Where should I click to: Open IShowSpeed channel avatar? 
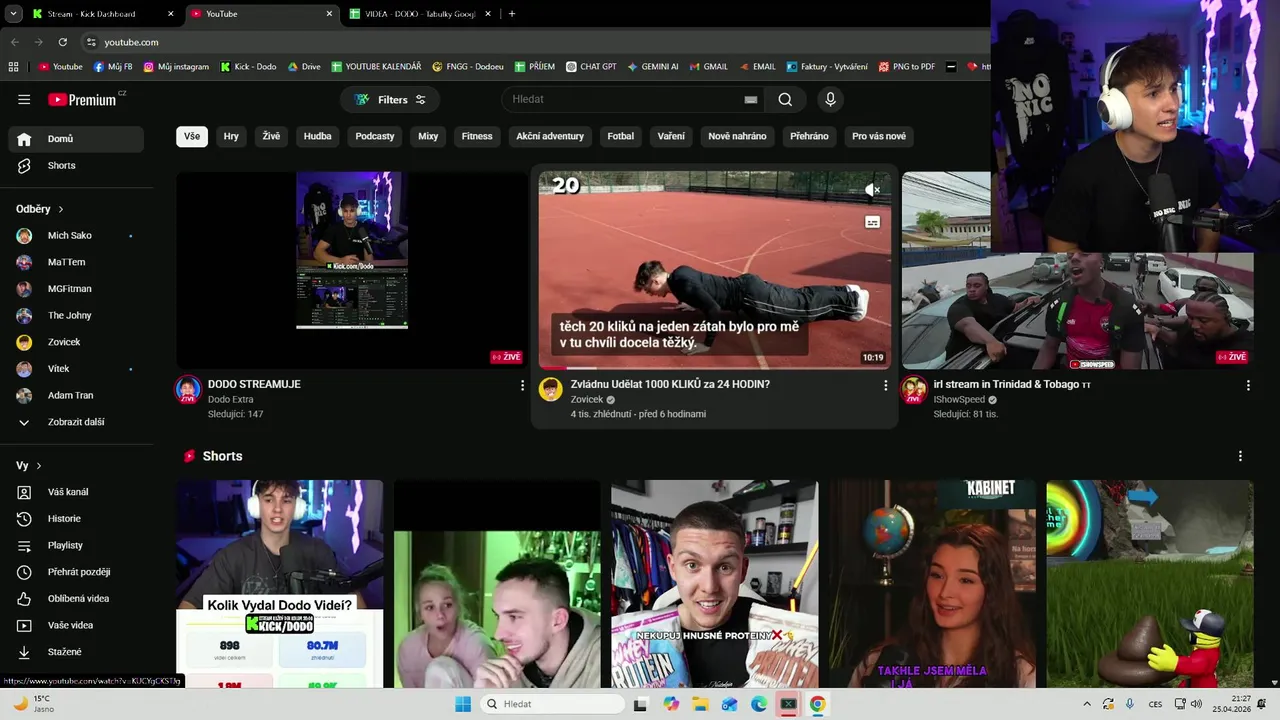pos(914,390)
